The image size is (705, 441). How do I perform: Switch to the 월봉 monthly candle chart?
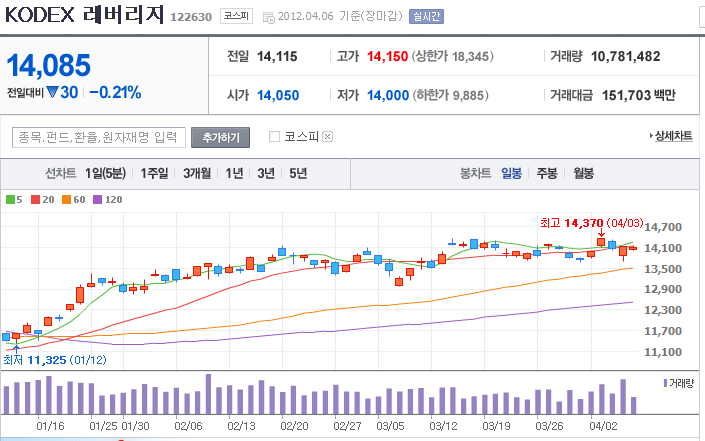(583, 173)
